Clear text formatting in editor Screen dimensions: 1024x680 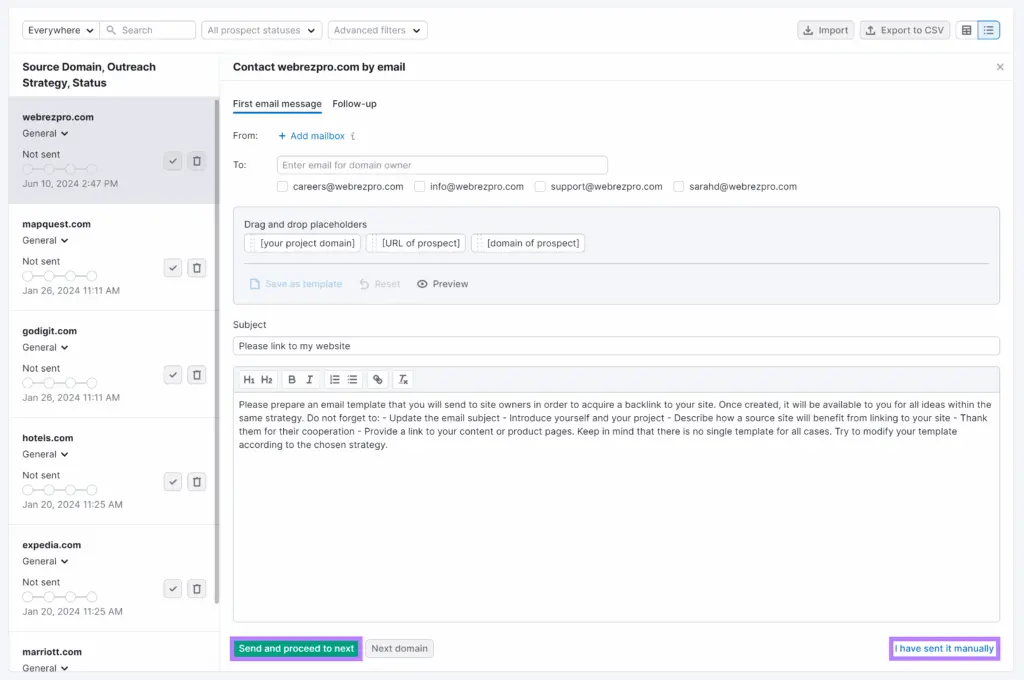pos(402,380)
